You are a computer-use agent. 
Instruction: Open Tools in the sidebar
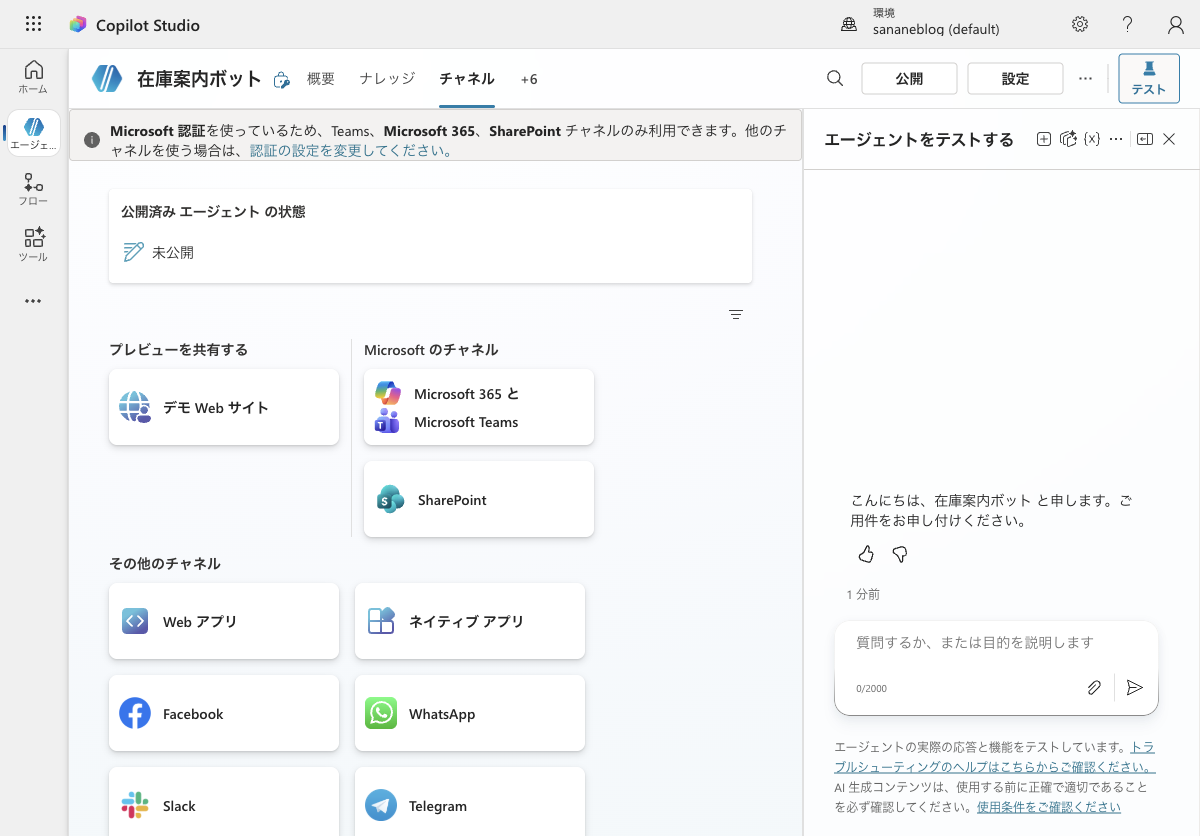(x=33, y=245)
